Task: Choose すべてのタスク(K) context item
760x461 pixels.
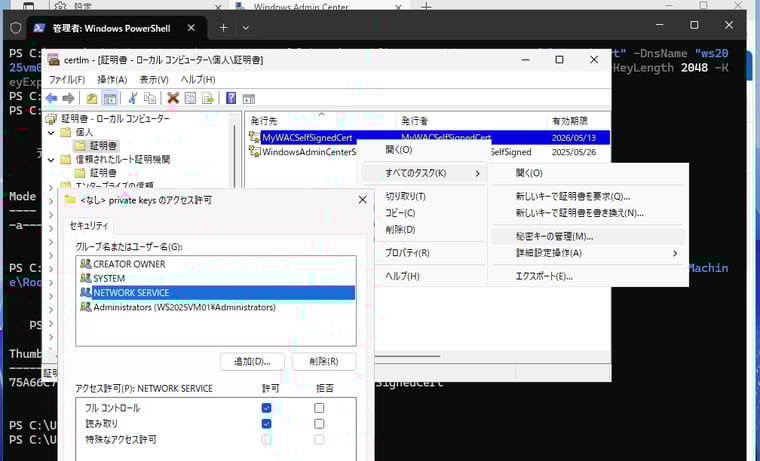Action: (x=423, y=173)
